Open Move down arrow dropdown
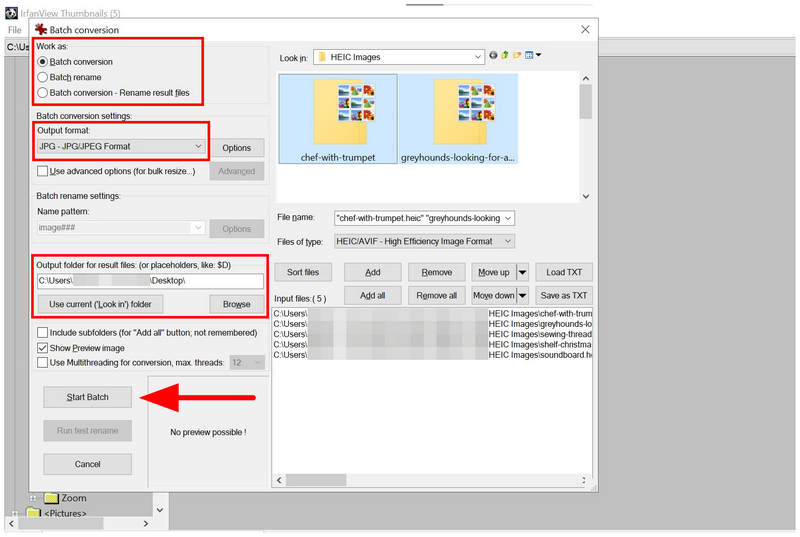The width and height of the screenshot is (800, 537). (522, 295)
